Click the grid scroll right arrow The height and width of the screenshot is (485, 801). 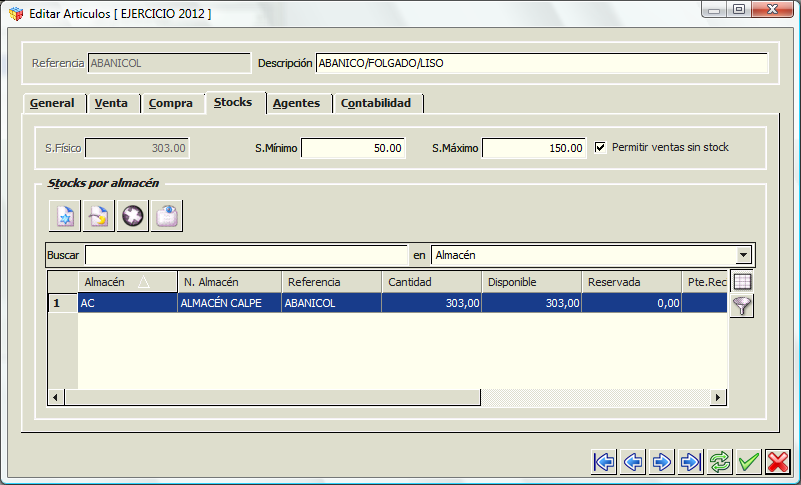tap(718, 397)
